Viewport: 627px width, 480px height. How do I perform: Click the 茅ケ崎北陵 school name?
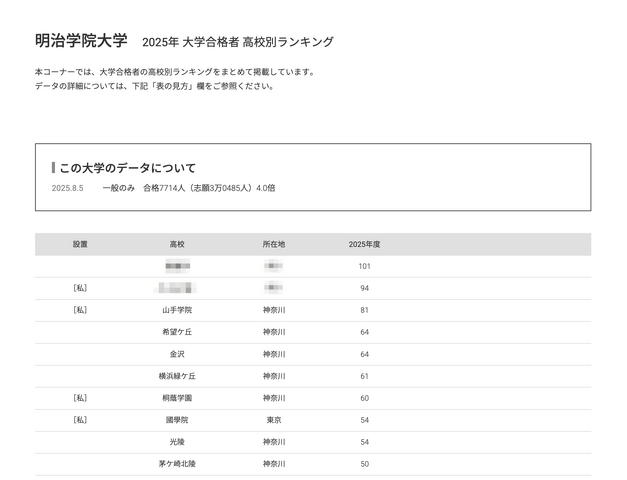[177, 464]
